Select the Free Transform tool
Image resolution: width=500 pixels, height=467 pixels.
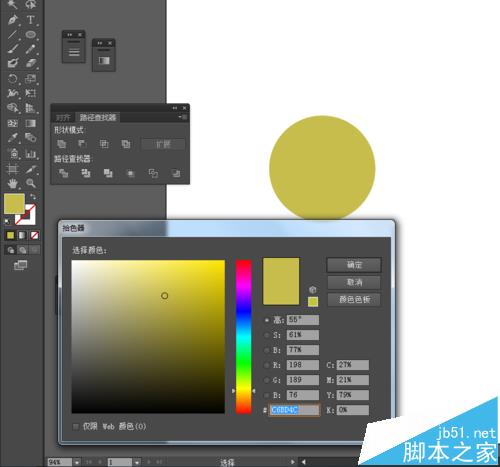(31, 93)
